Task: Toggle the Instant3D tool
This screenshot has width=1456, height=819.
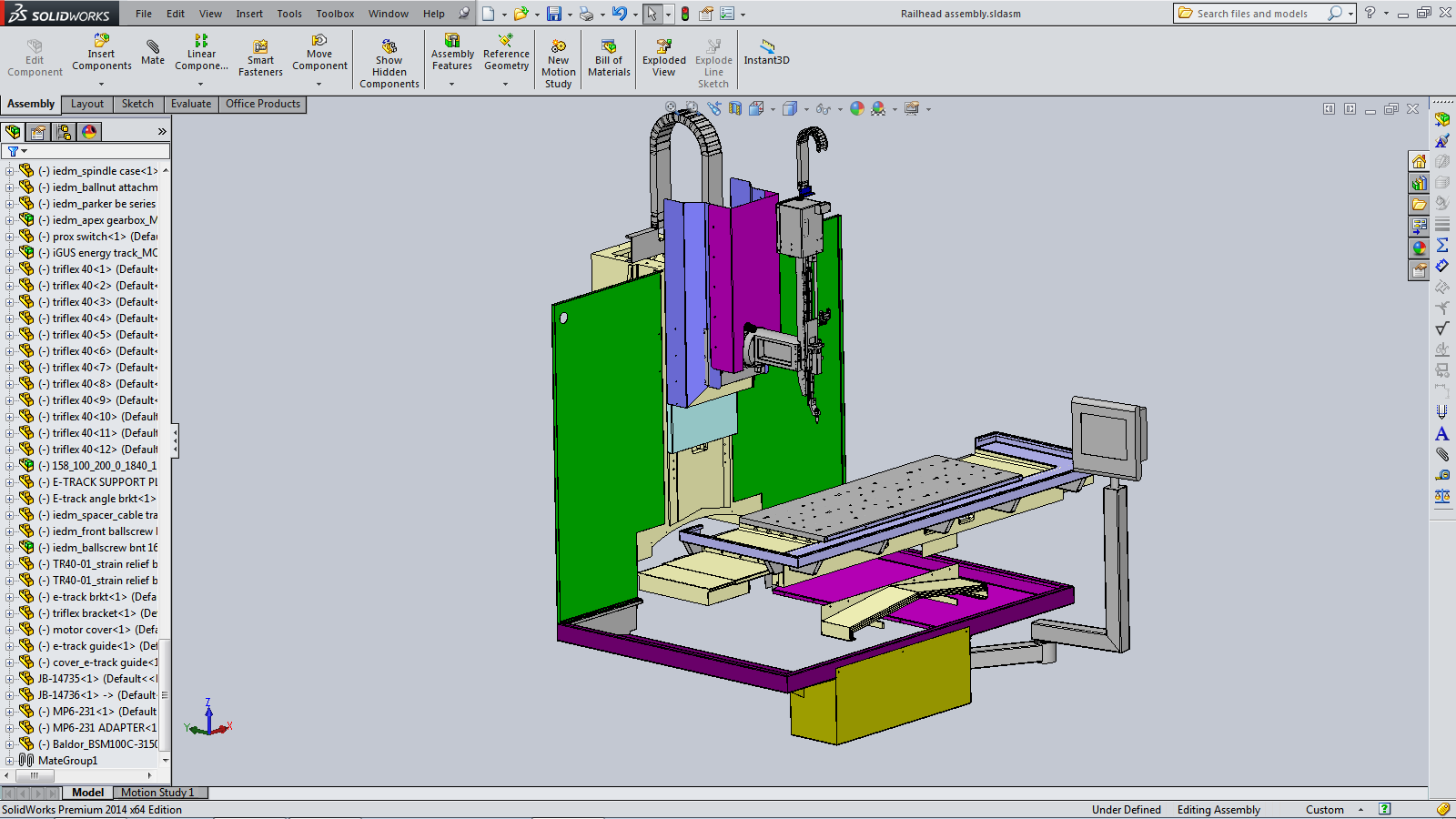Action: (x=766, y=53)
